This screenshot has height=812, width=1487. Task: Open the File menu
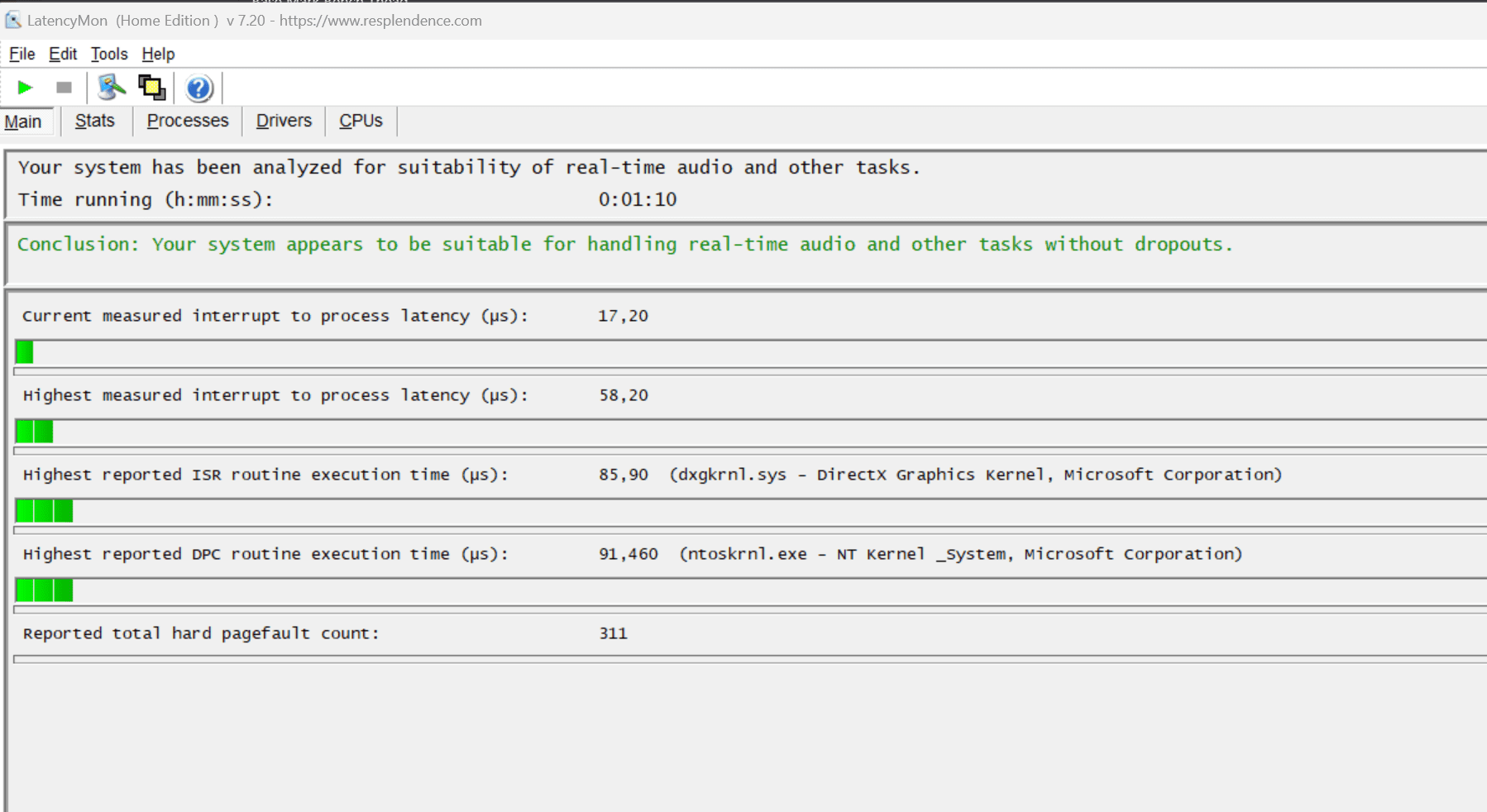point(22,54)
